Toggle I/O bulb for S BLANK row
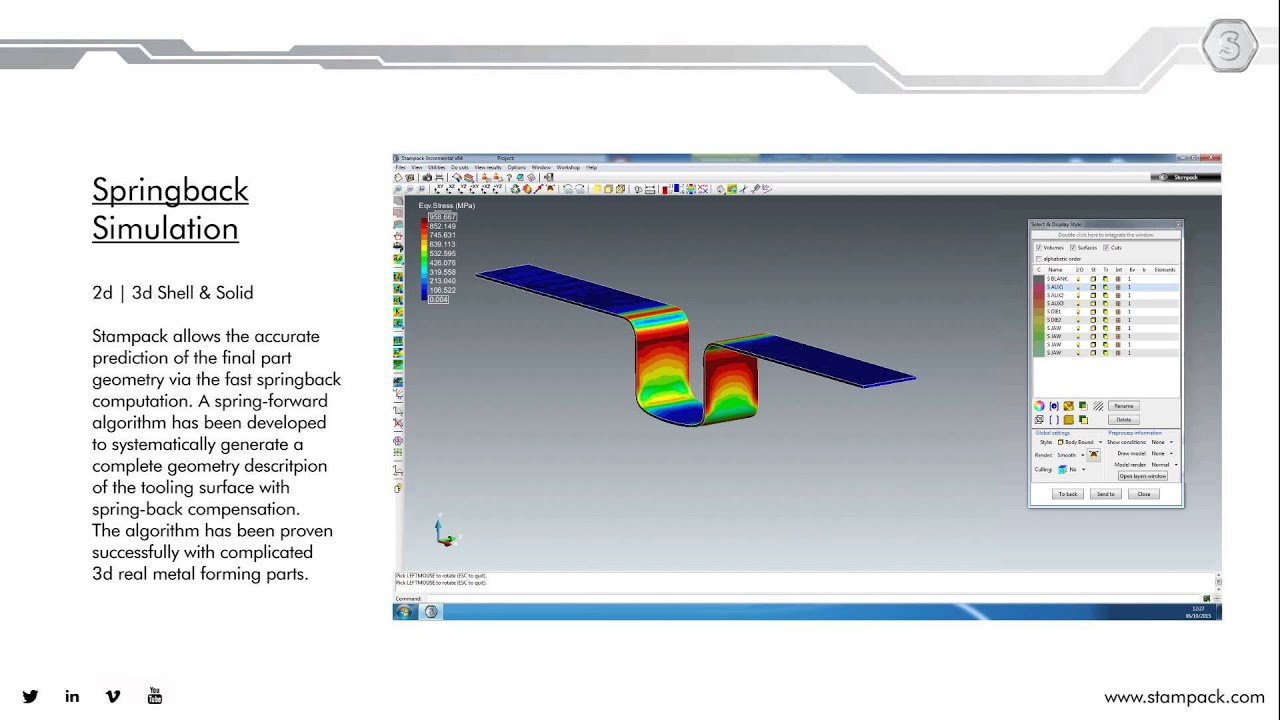Screen dimensions: 1280x720 click(1078, 279)
